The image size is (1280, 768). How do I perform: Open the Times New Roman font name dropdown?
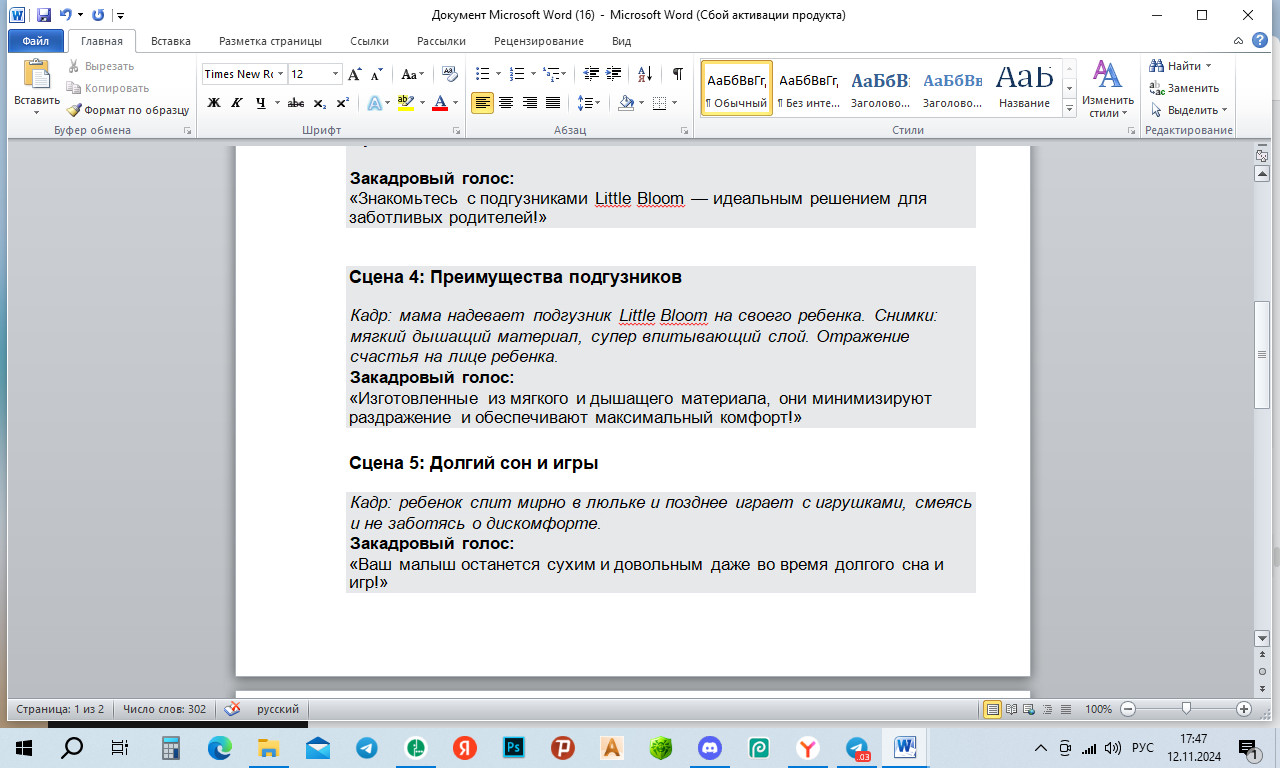281,74
